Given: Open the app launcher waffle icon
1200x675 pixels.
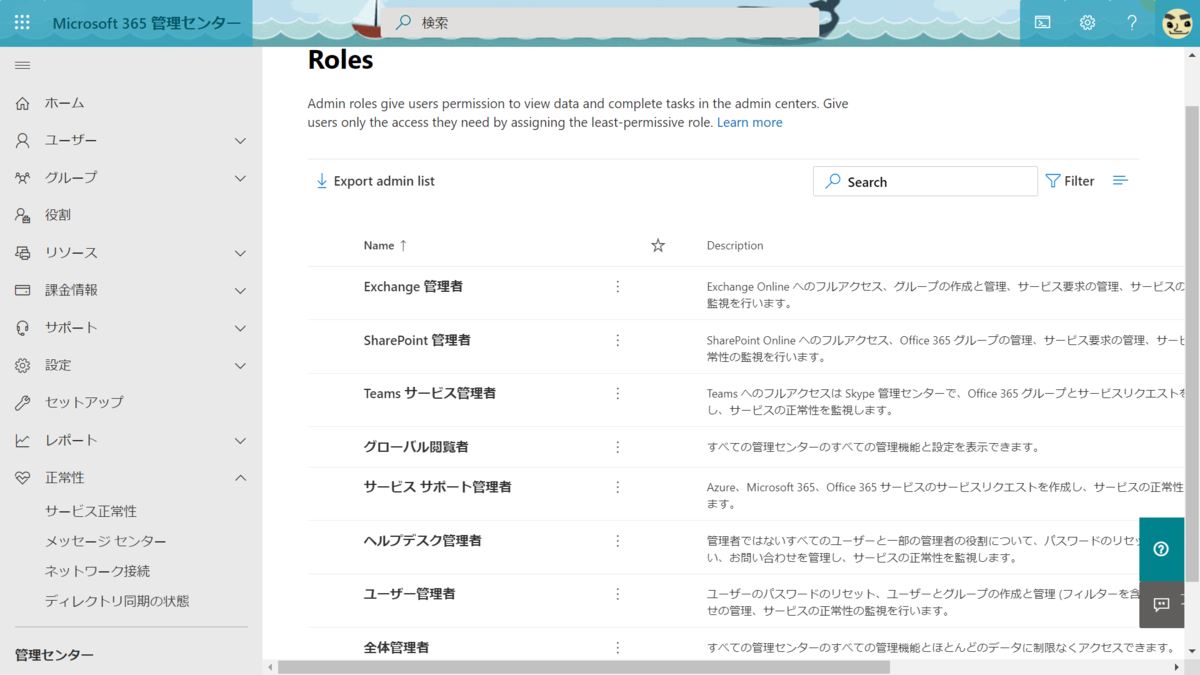Looking at the screenshot, I should click(x=22, y=22).
